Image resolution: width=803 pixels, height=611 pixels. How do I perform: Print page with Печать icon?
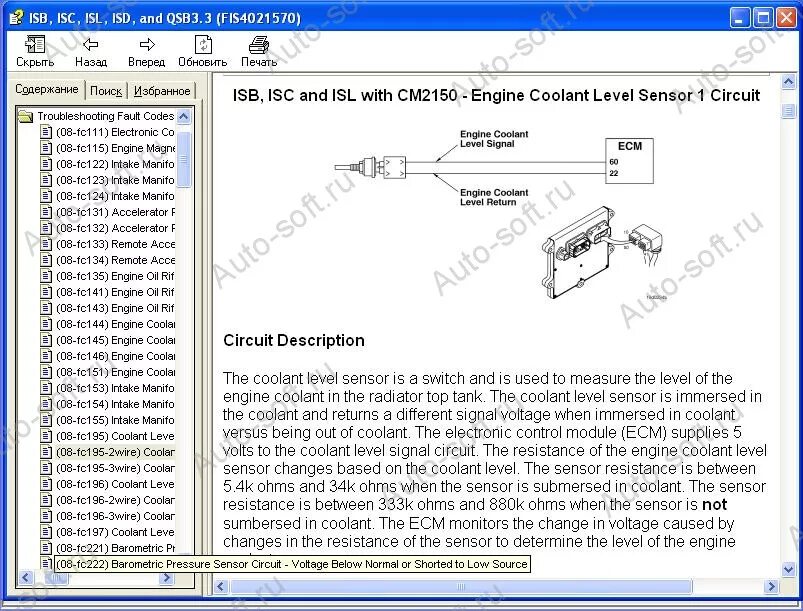coord(259,51)
